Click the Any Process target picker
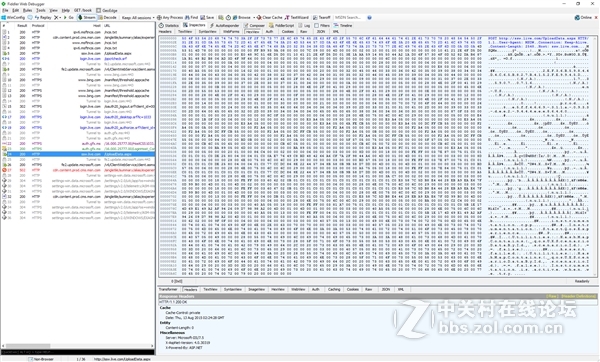The image size is (600, 362). [x=170, y=18]
